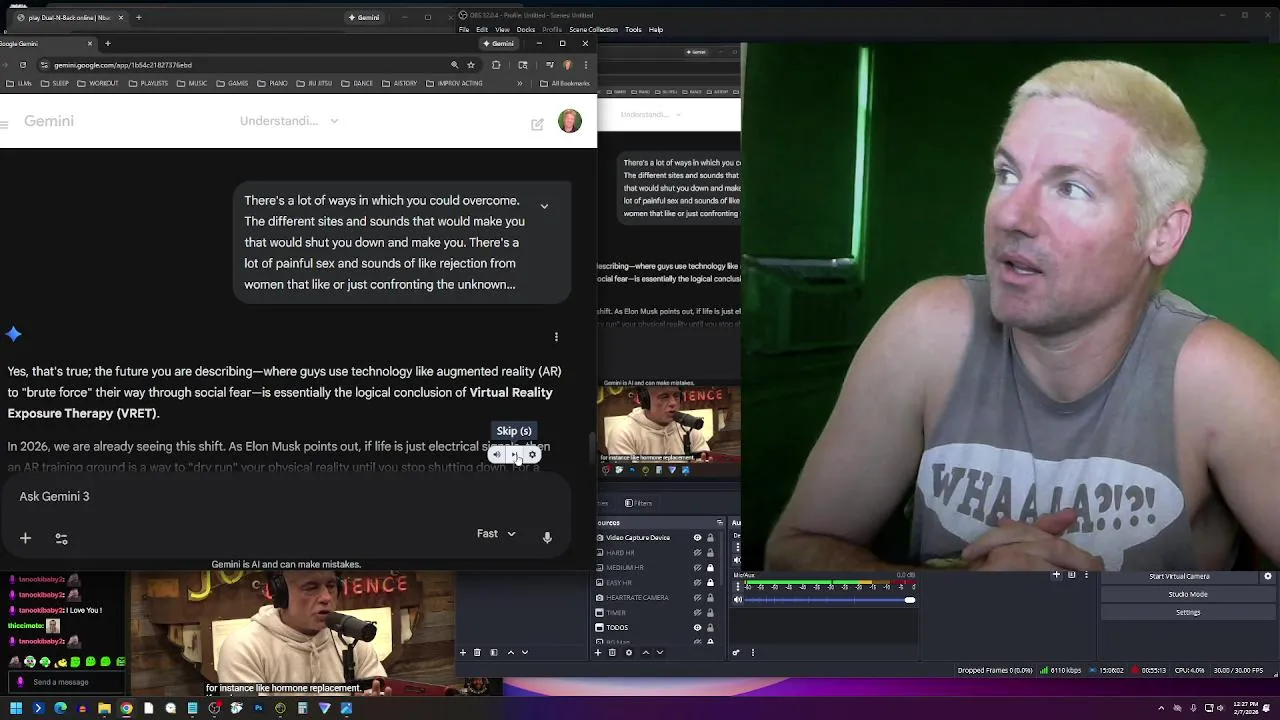Open source properties gear icon
Image resolution: width=1280 pixels, height=720 pixels.
(628, 653)
